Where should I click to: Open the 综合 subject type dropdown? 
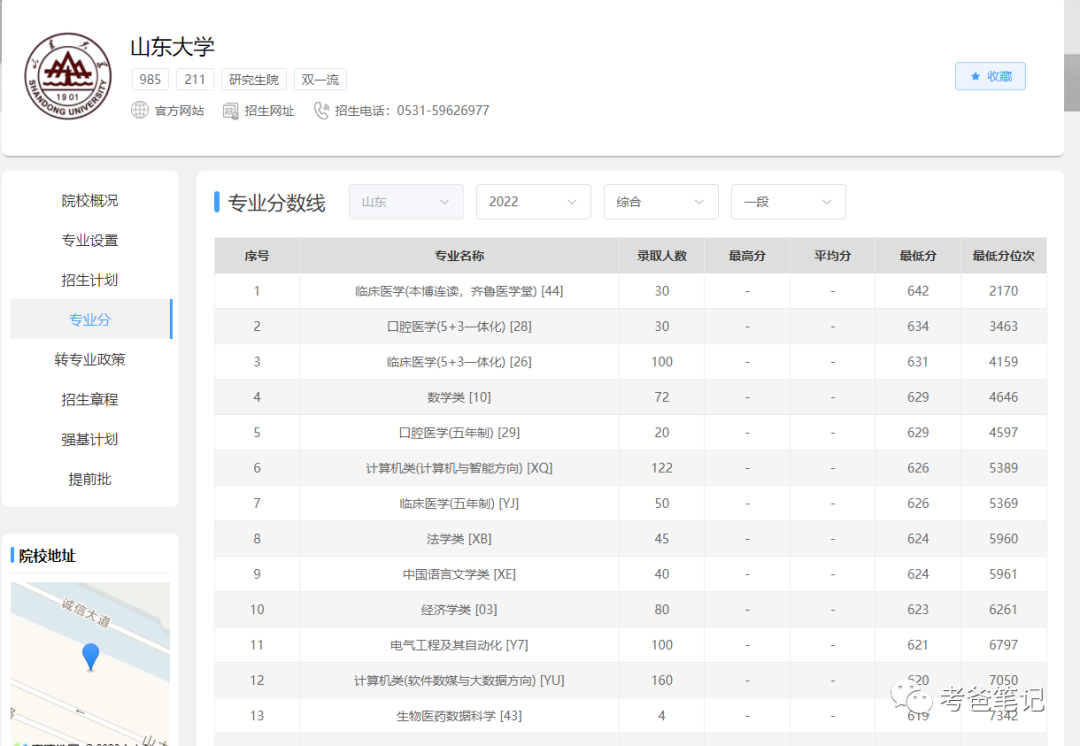(x=661, y=202)
